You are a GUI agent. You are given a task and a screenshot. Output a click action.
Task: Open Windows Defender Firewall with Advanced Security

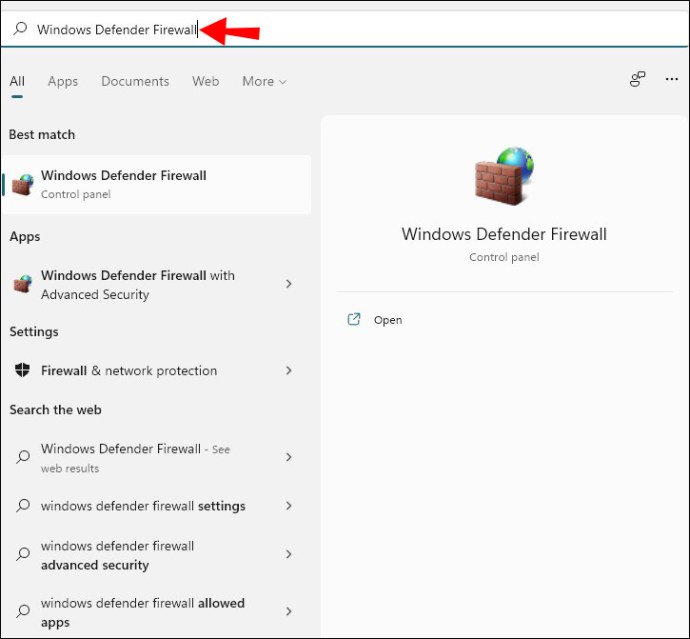point(157,284)
